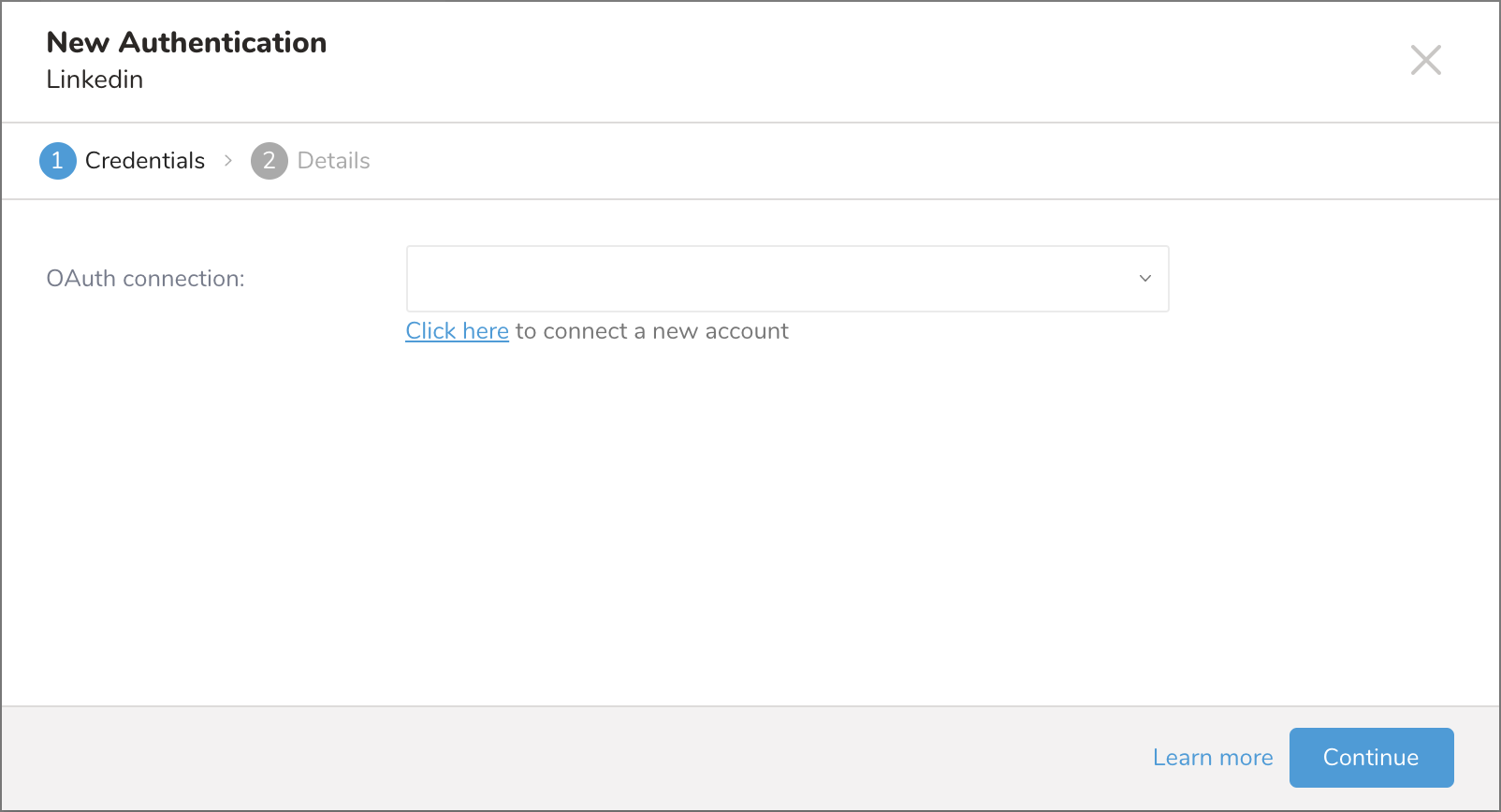This screenshot has width=1501, height=812.
Task: Follow the 'Click here' link
Action: 457,331
